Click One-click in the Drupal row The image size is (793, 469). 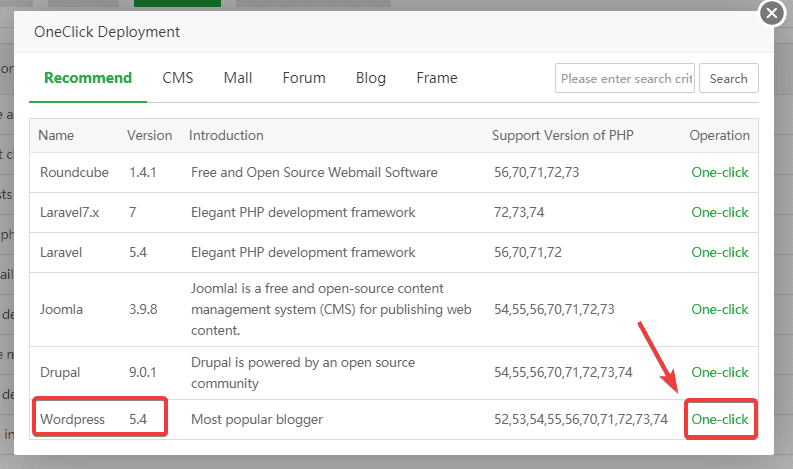(720, 372)
